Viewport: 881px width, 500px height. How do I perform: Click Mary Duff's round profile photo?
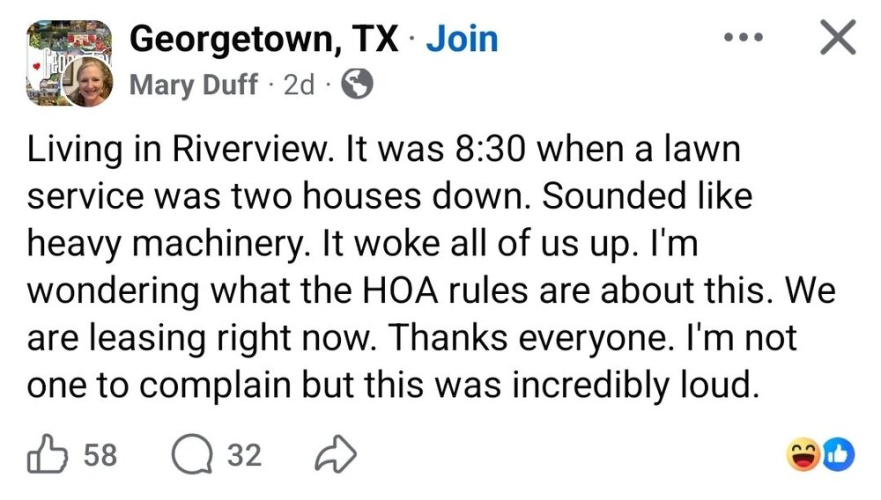tap(88, 83)
